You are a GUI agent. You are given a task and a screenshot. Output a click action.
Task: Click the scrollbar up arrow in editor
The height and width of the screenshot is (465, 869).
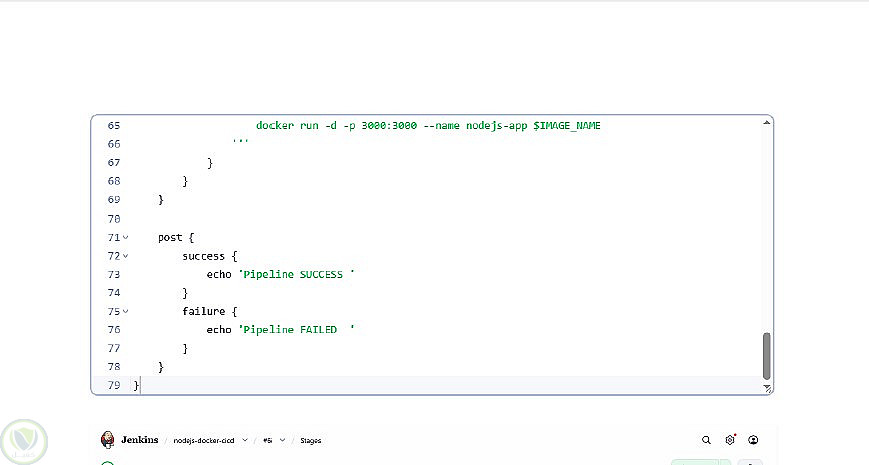click(767, 122)
